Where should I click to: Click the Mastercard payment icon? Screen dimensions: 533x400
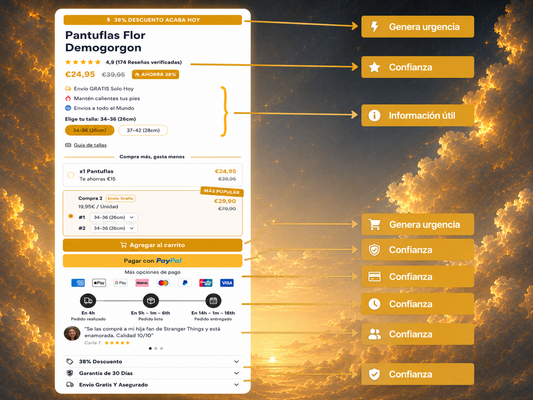(163, 283)
